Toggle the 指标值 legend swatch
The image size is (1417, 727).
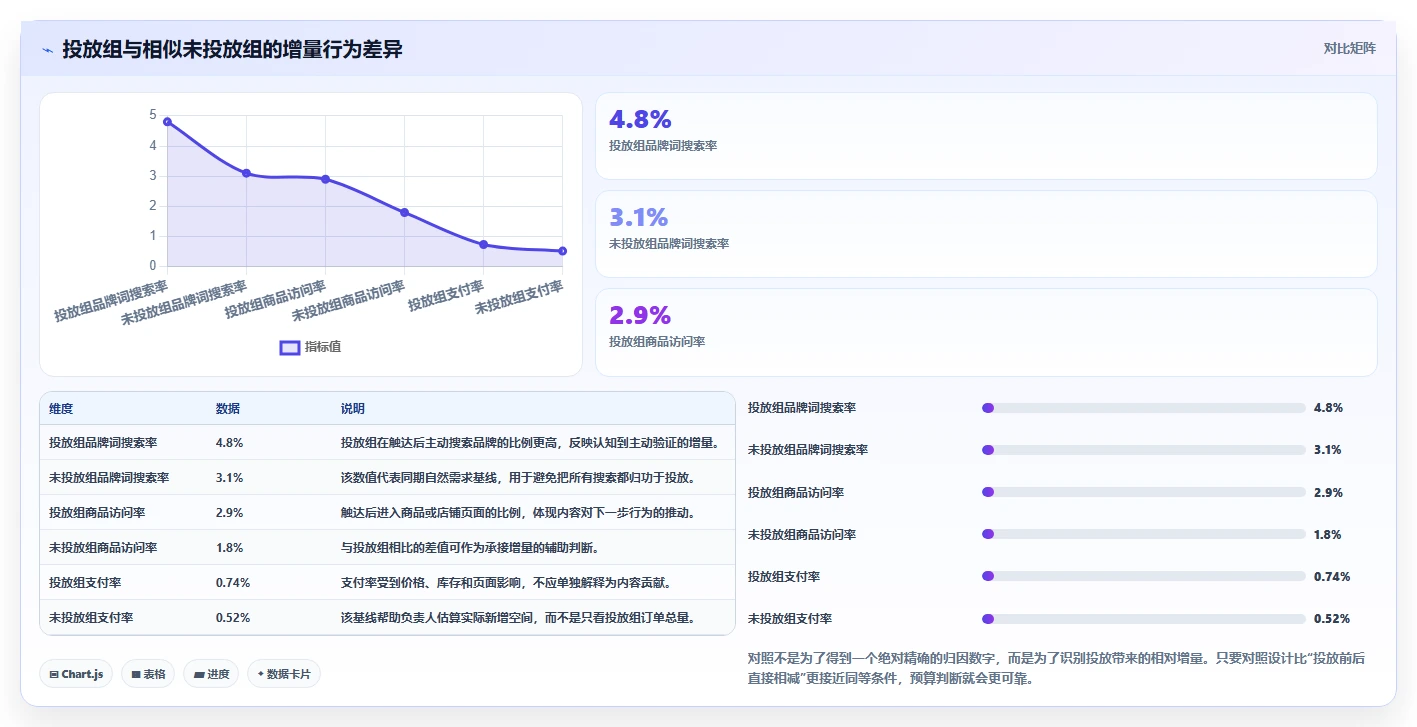tap(290, 347)
